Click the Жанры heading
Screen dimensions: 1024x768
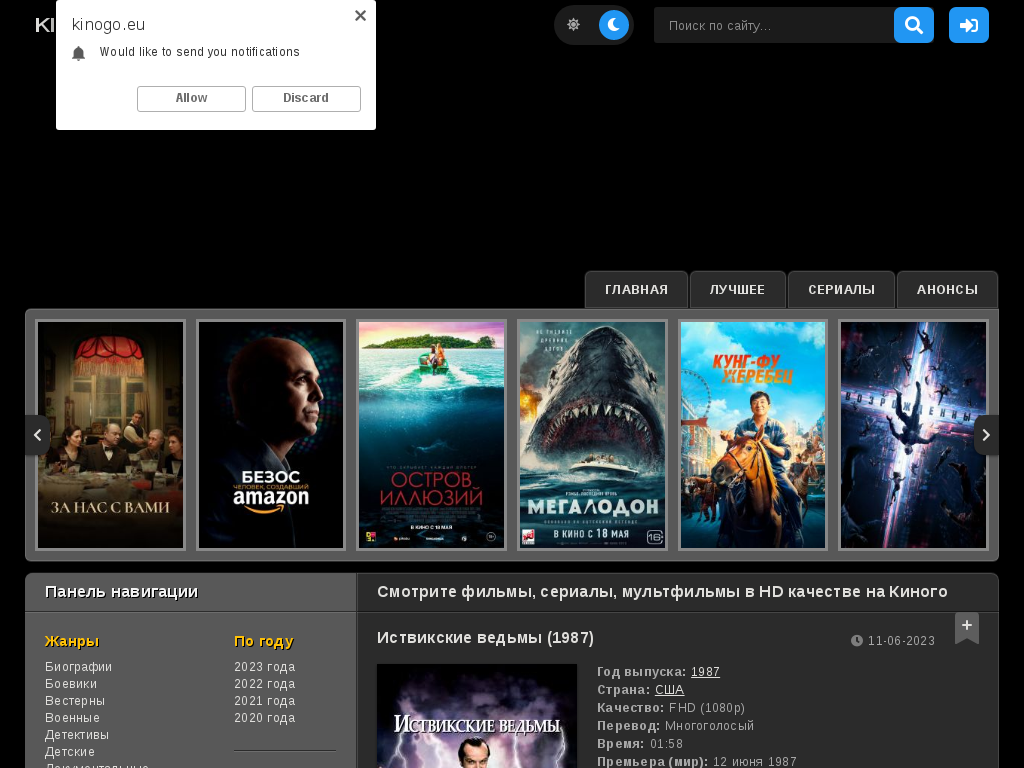coord(72,641)
